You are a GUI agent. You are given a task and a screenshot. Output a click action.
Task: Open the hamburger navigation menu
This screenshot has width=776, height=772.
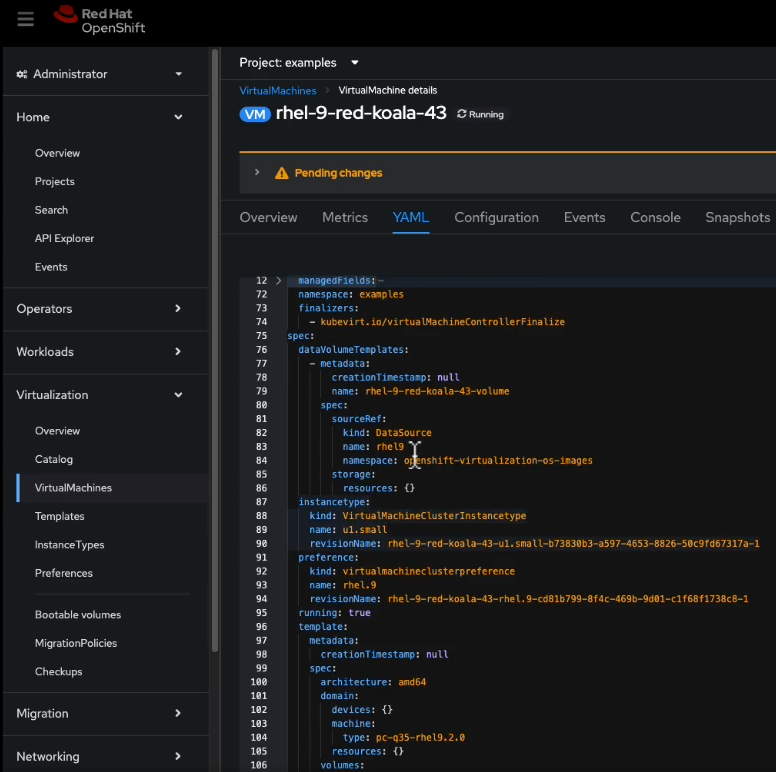(25, 20)
